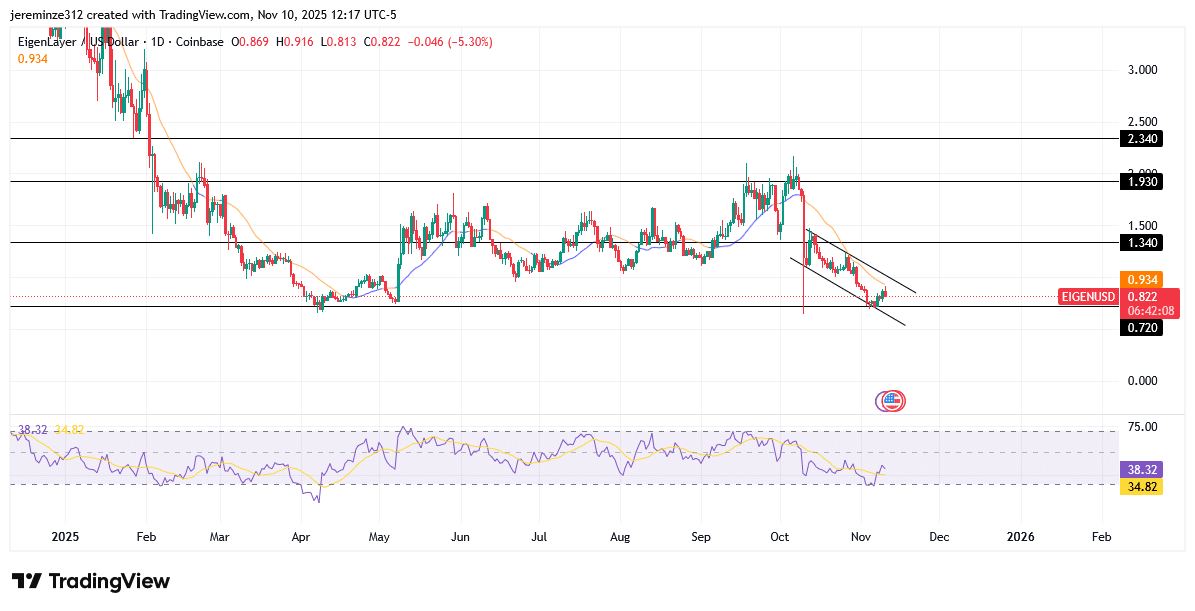Image resolution: width=1195 pixels, height=611 pixels.
Task: Click the Nov label on the time axis
Action: pyautogui.click(x=860, y=537)
